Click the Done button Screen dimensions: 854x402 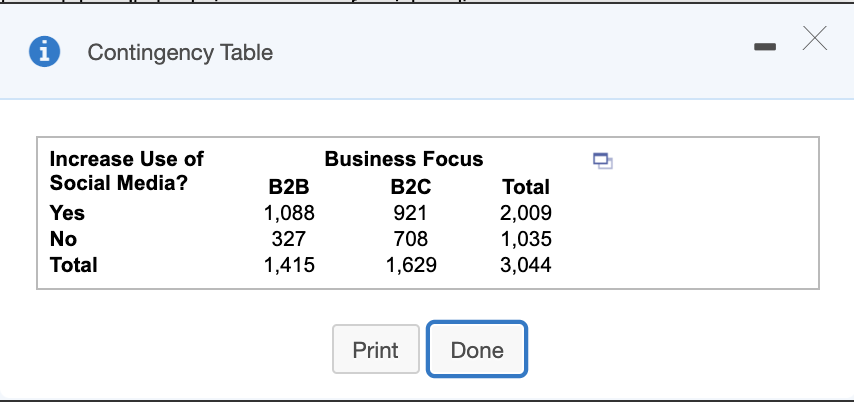[x=477, y=350]
